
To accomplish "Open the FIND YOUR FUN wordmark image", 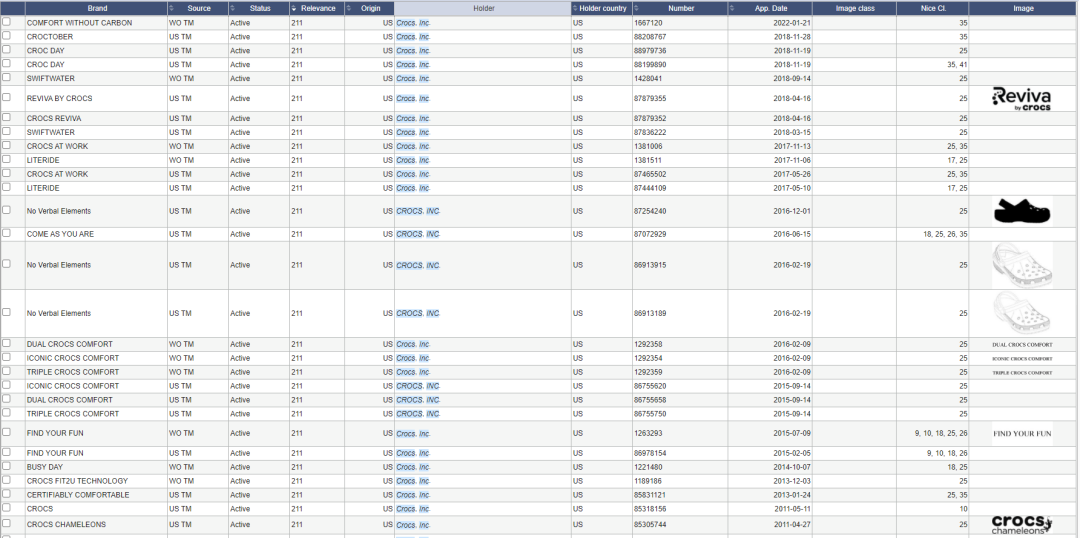I will 1022,434.
